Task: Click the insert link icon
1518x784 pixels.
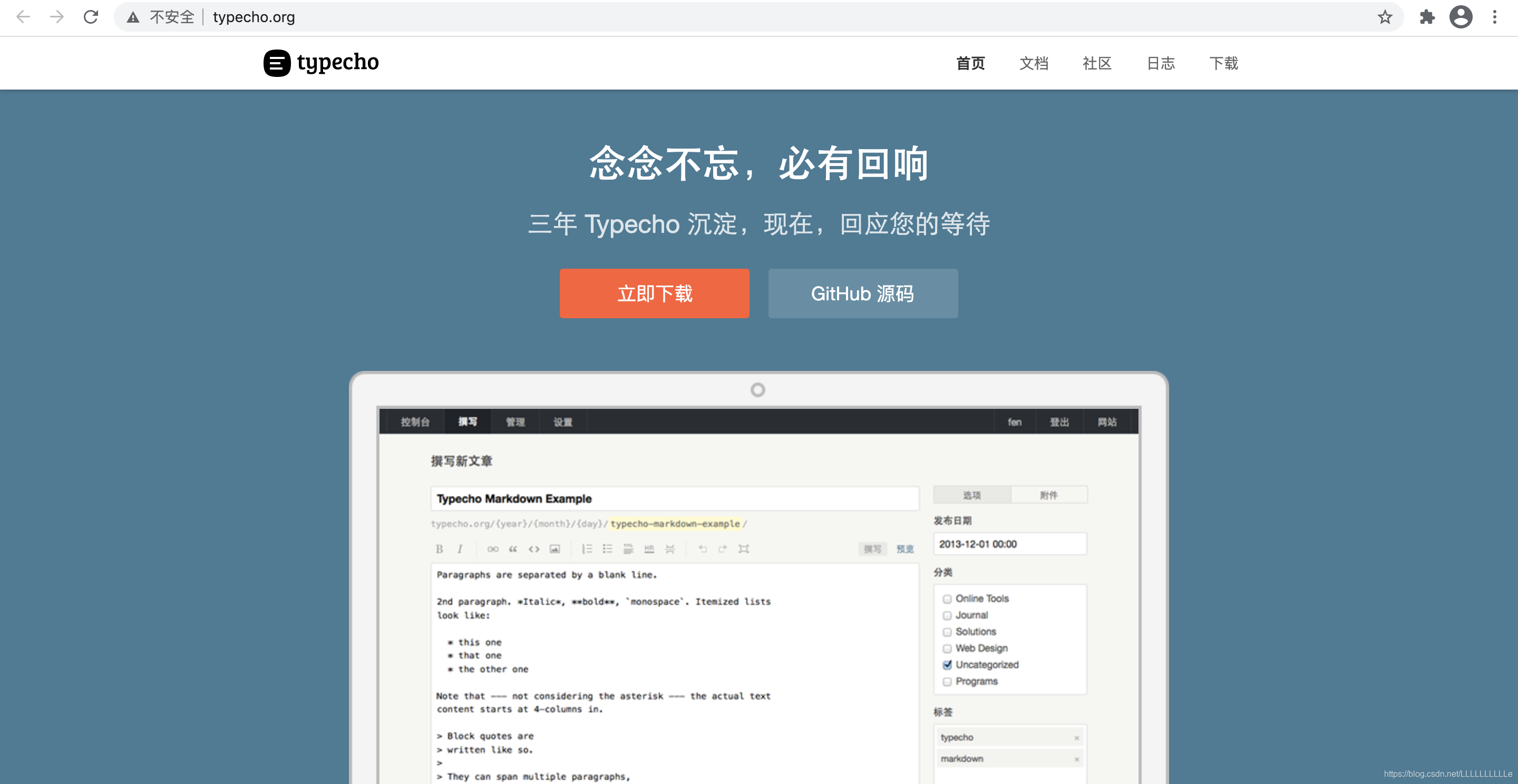Action: click(493, 549)
